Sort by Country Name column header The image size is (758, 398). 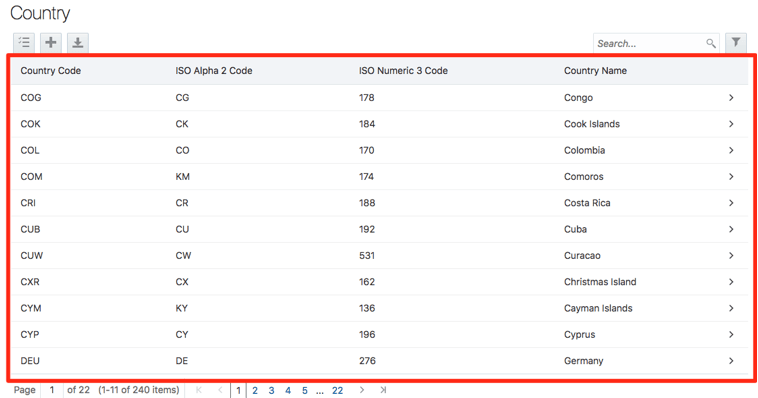click(595, 71)
